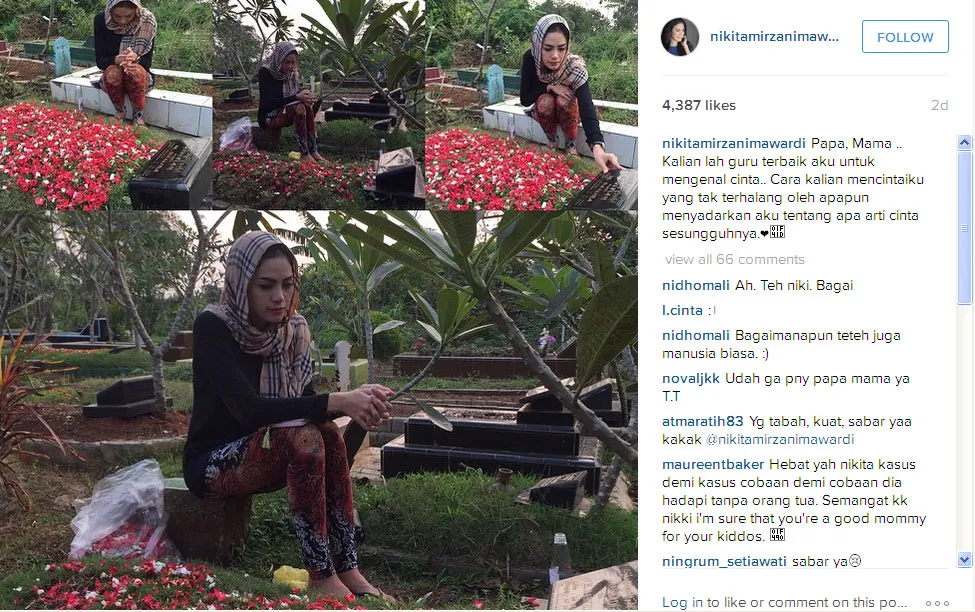975x612 pixels.
Task: Open atmaratih83 commenter profile
Action: click(703, 421)
